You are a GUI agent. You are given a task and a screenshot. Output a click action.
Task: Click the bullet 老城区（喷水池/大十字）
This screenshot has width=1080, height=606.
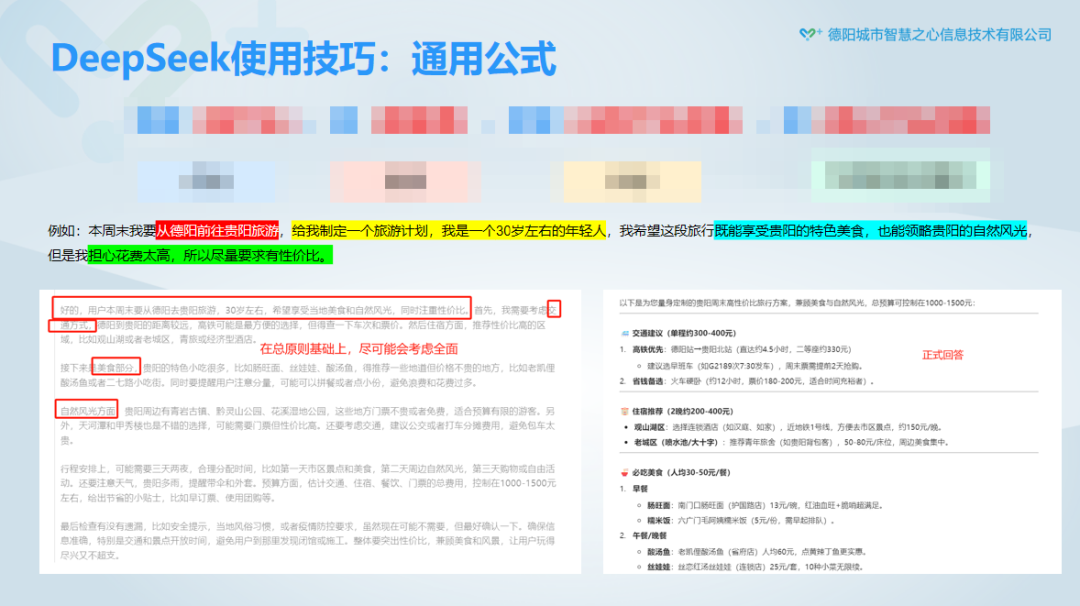click(x=676, y=442)
